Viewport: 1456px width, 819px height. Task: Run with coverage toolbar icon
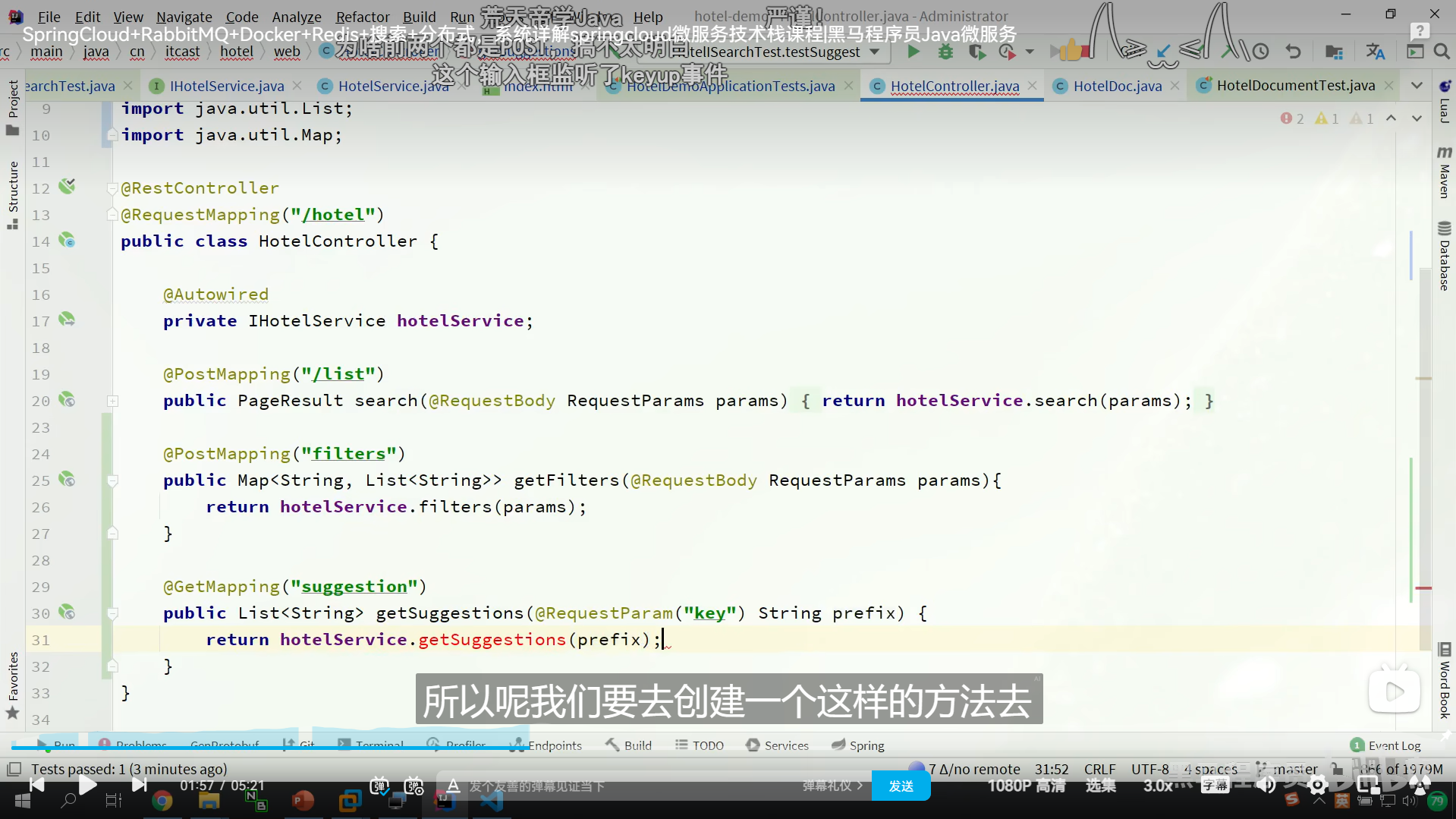click(x=977, y=52)
